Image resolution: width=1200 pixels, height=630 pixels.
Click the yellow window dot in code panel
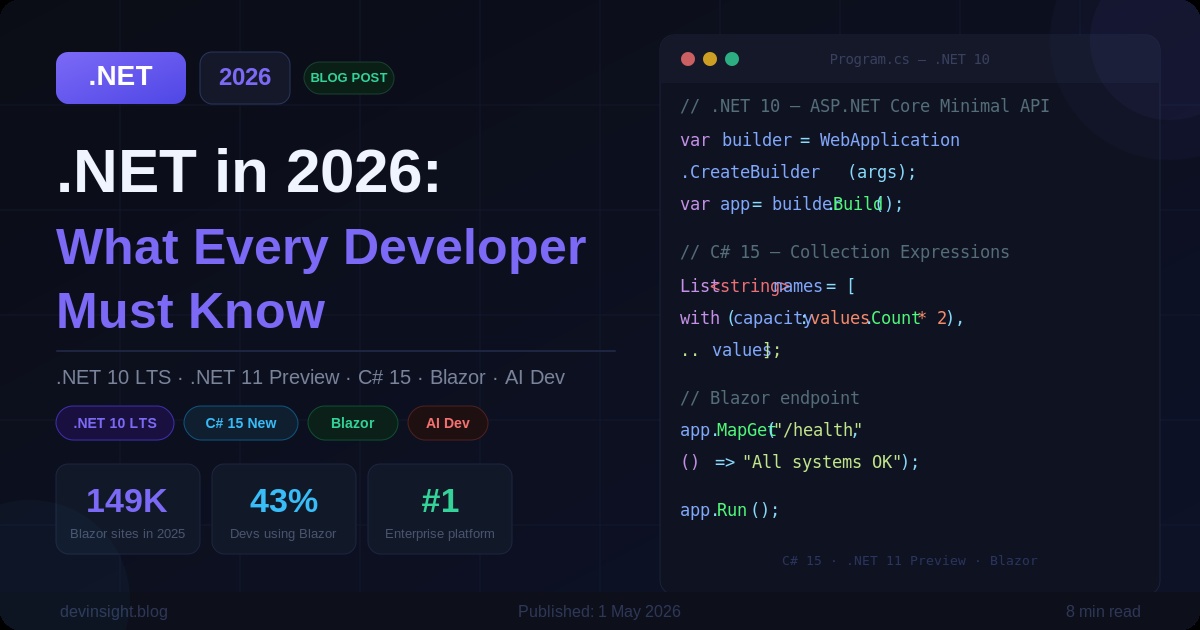710,59
